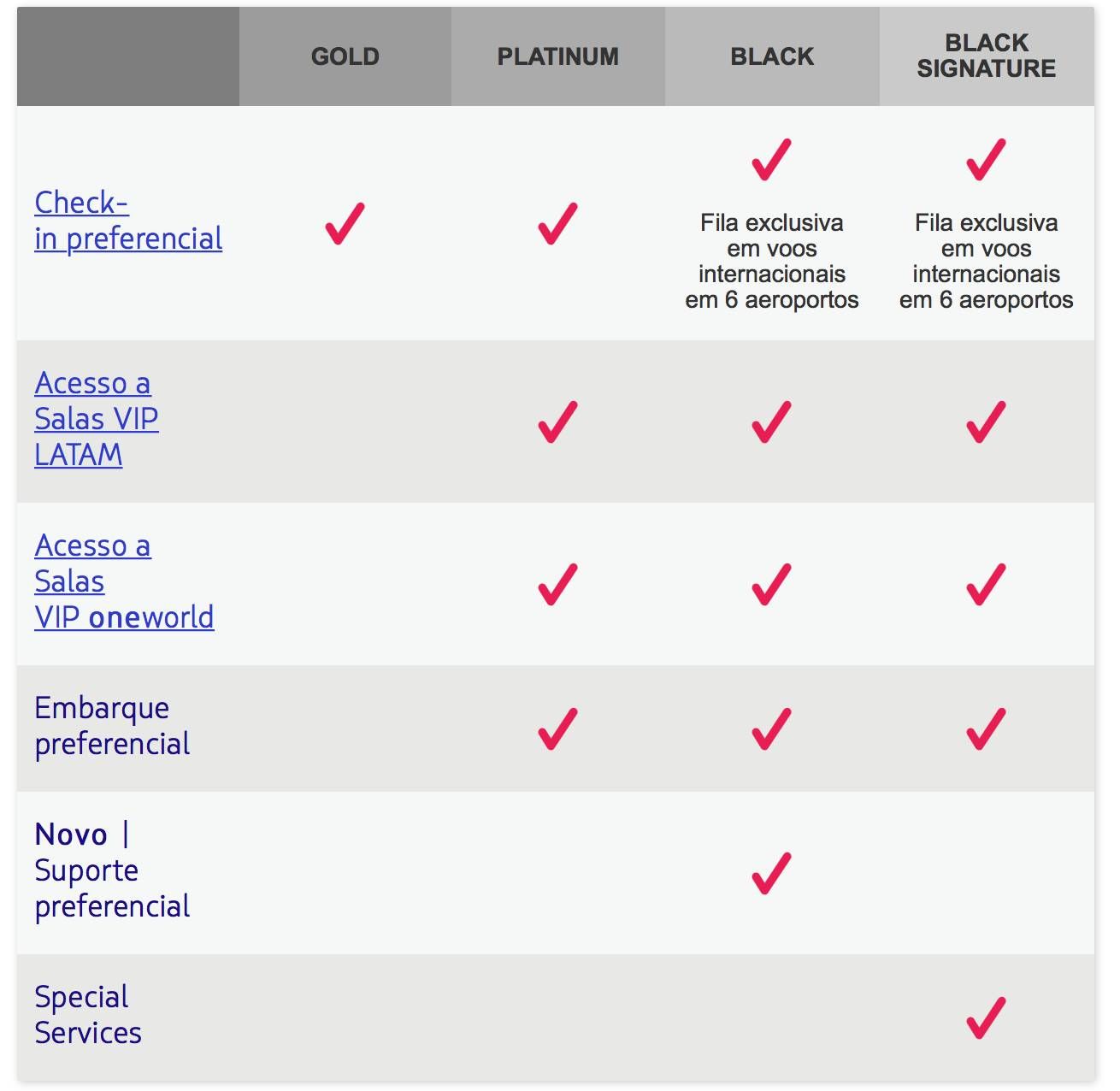Click Black Signature checkmark for Embarque preferencial
The width and height of the screenshot is (1120, 1091).
click(987, 728)
